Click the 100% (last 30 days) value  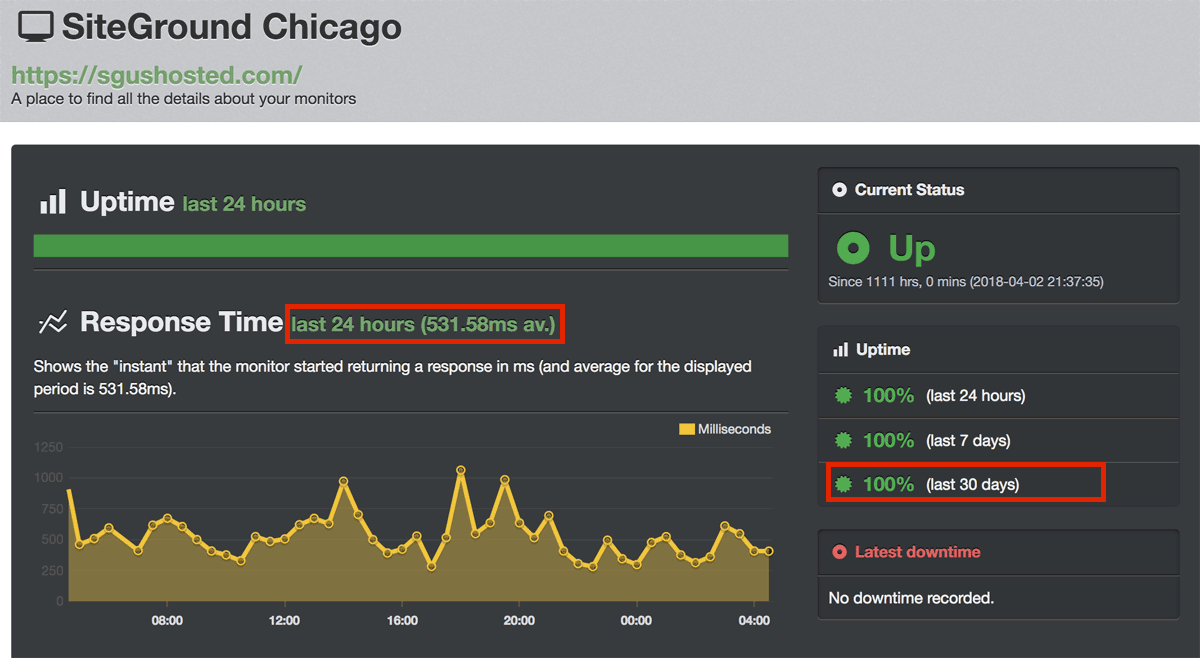point(888,484)
